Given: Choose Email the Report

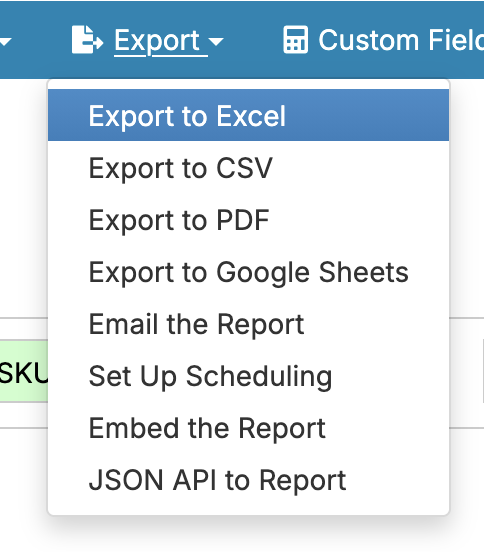Looking at the screenshot, I should click(249, 324).
